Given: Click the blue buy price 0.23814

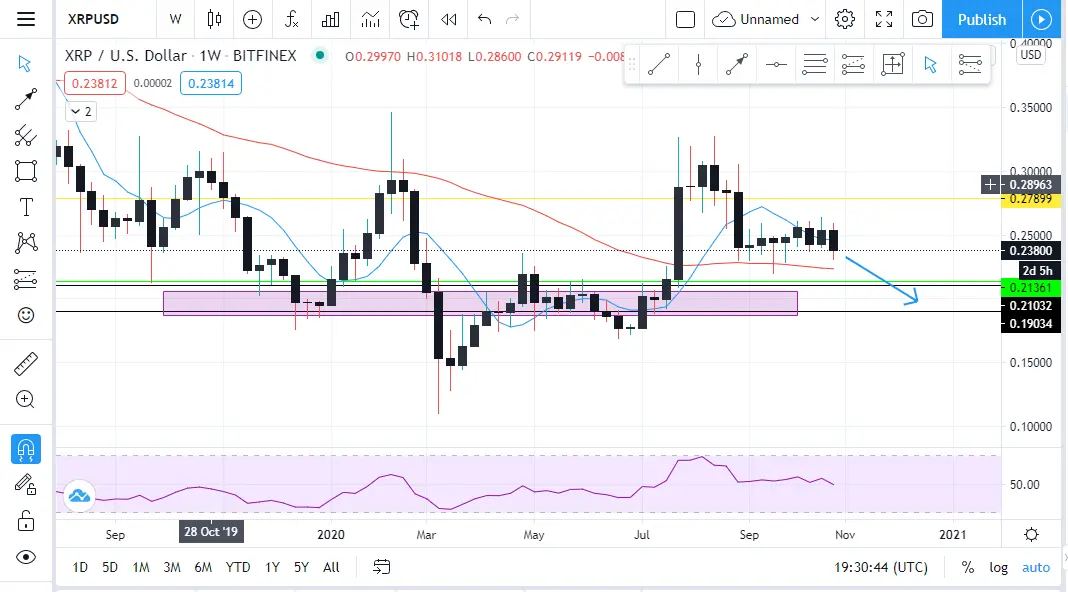Looking at the screenshot, I should pos(211,83).
